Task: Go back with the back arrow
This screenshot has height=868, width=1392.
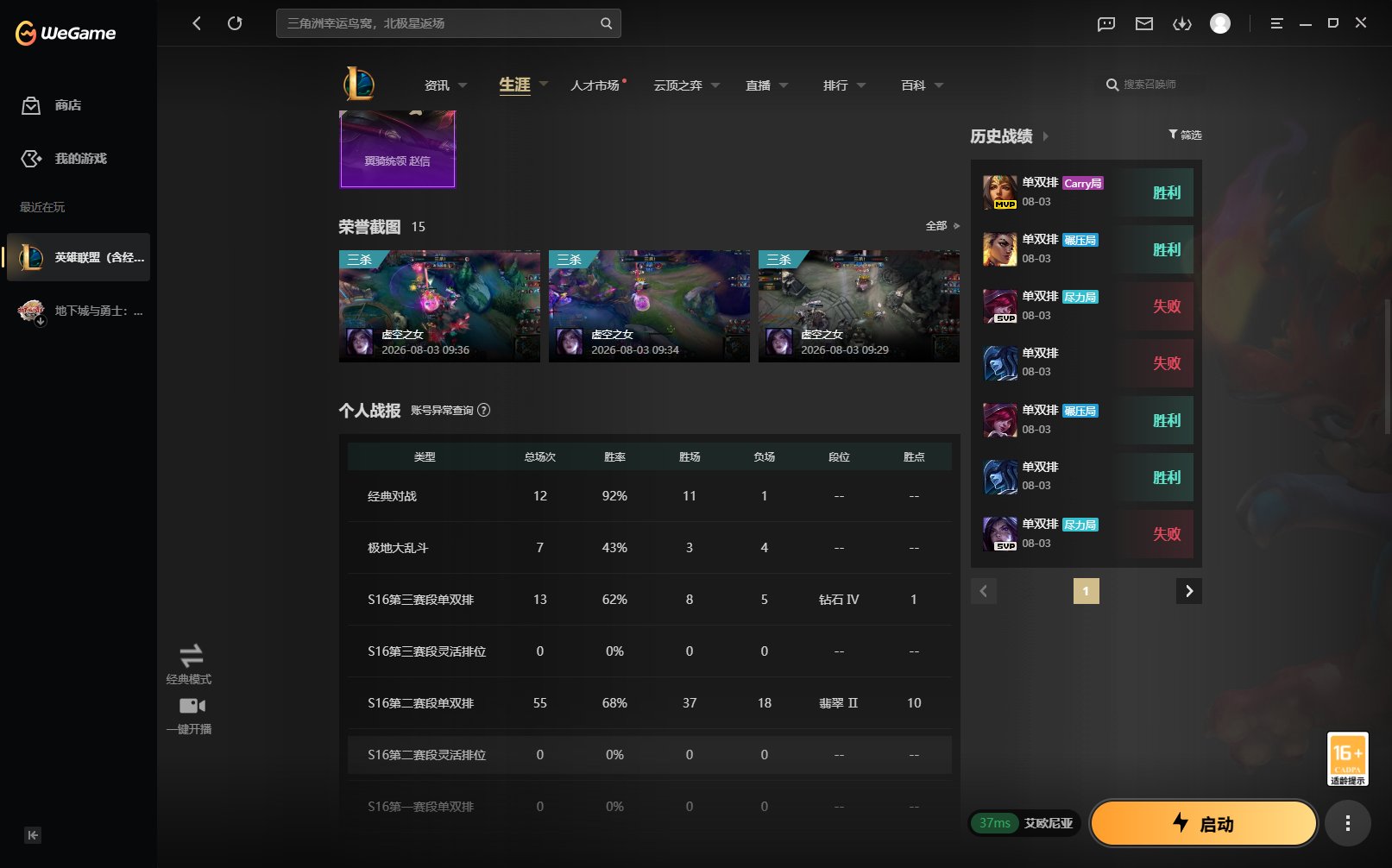Action: 197,23
